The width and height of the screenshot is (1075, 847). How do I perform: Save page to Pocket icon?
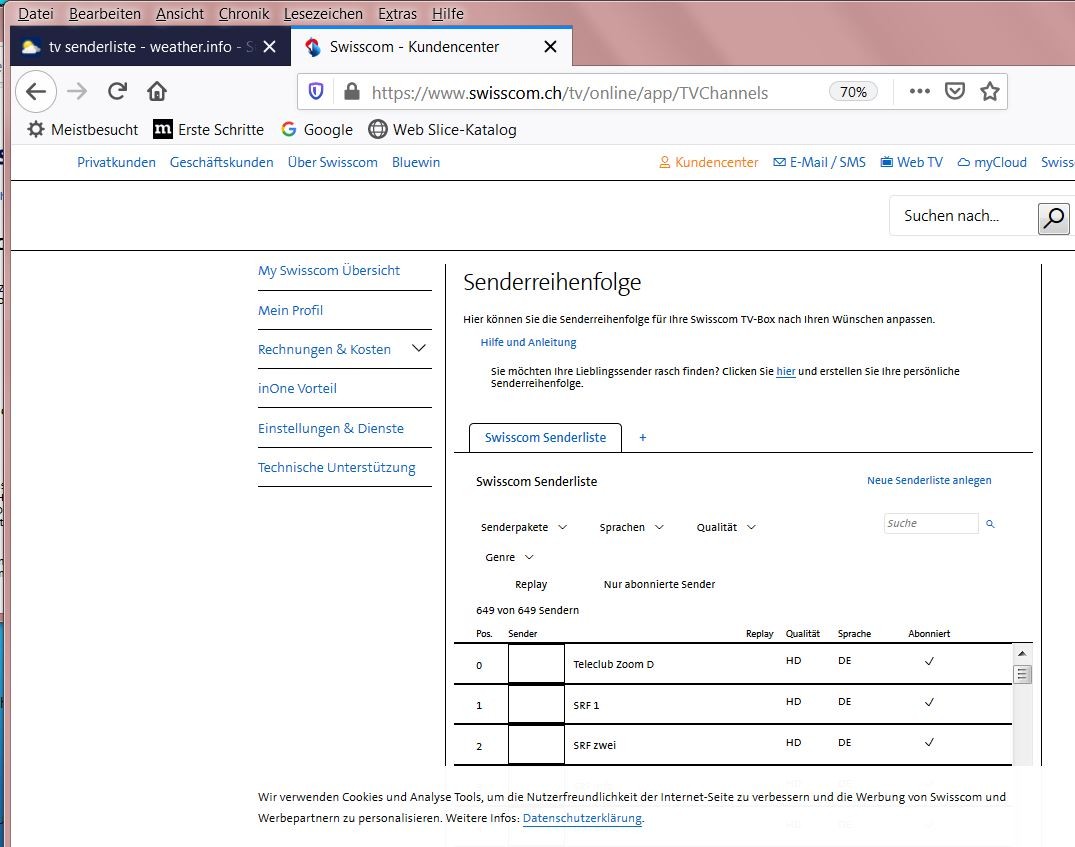click(955, 92)
